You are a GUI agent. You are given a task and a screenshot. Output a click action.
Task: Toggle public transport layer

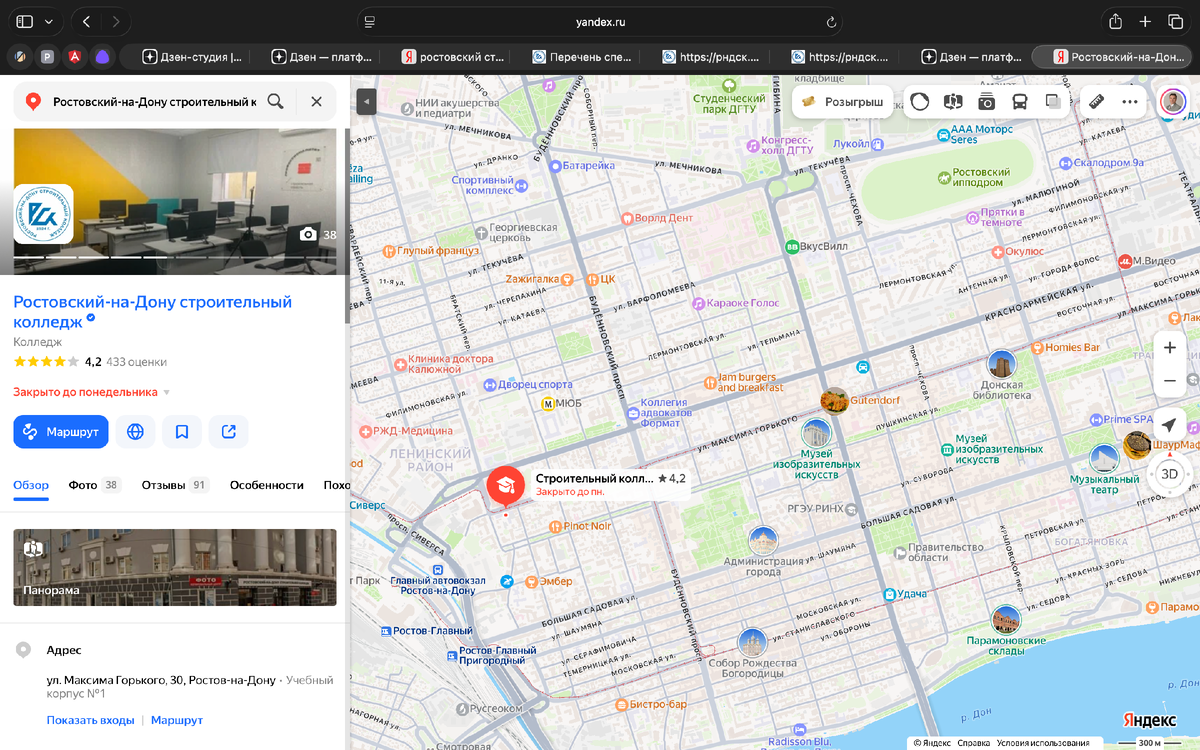(x=1020, y=101)
